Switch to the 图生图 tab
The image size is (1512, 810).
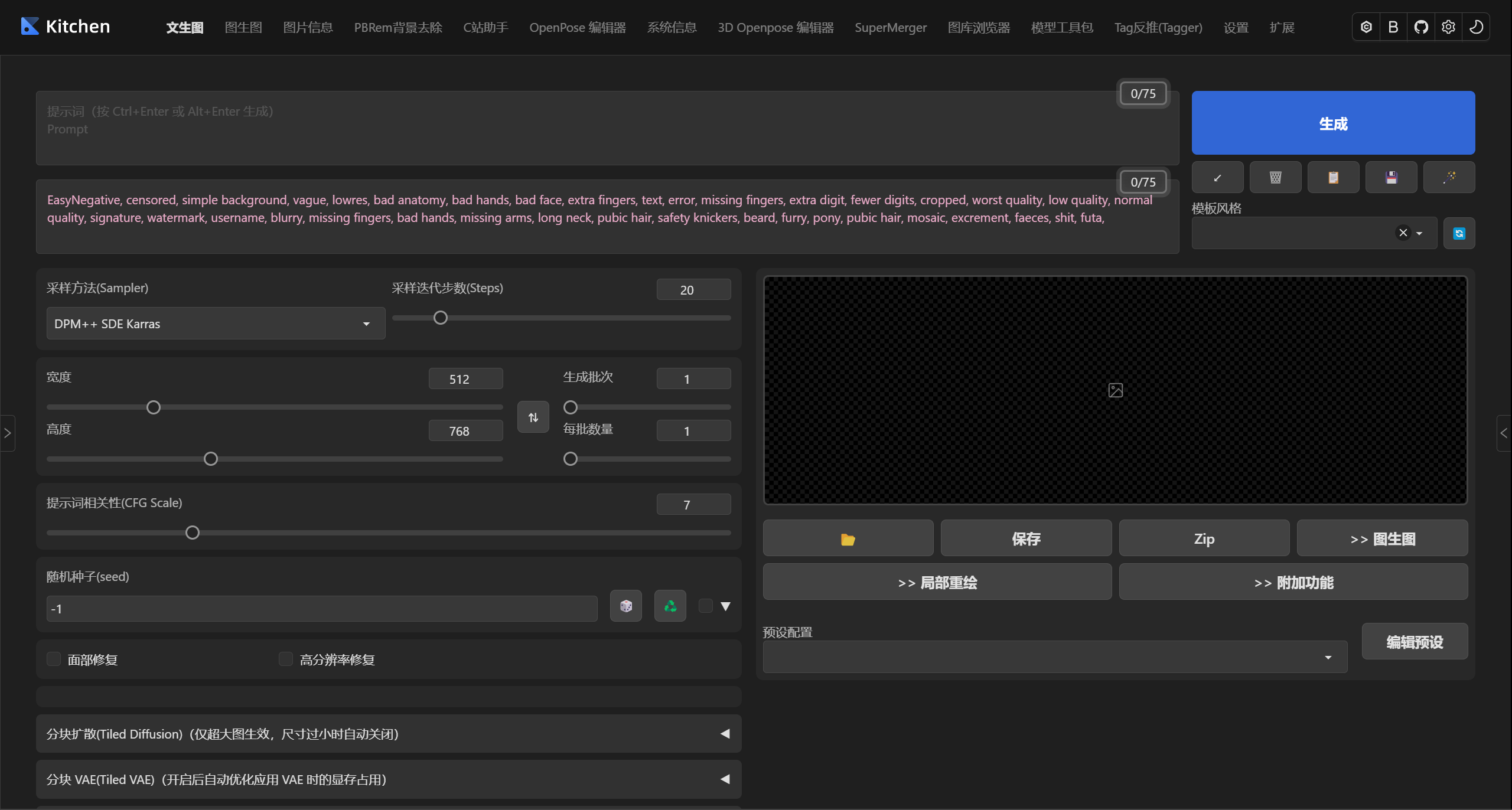tap(243, 27)
